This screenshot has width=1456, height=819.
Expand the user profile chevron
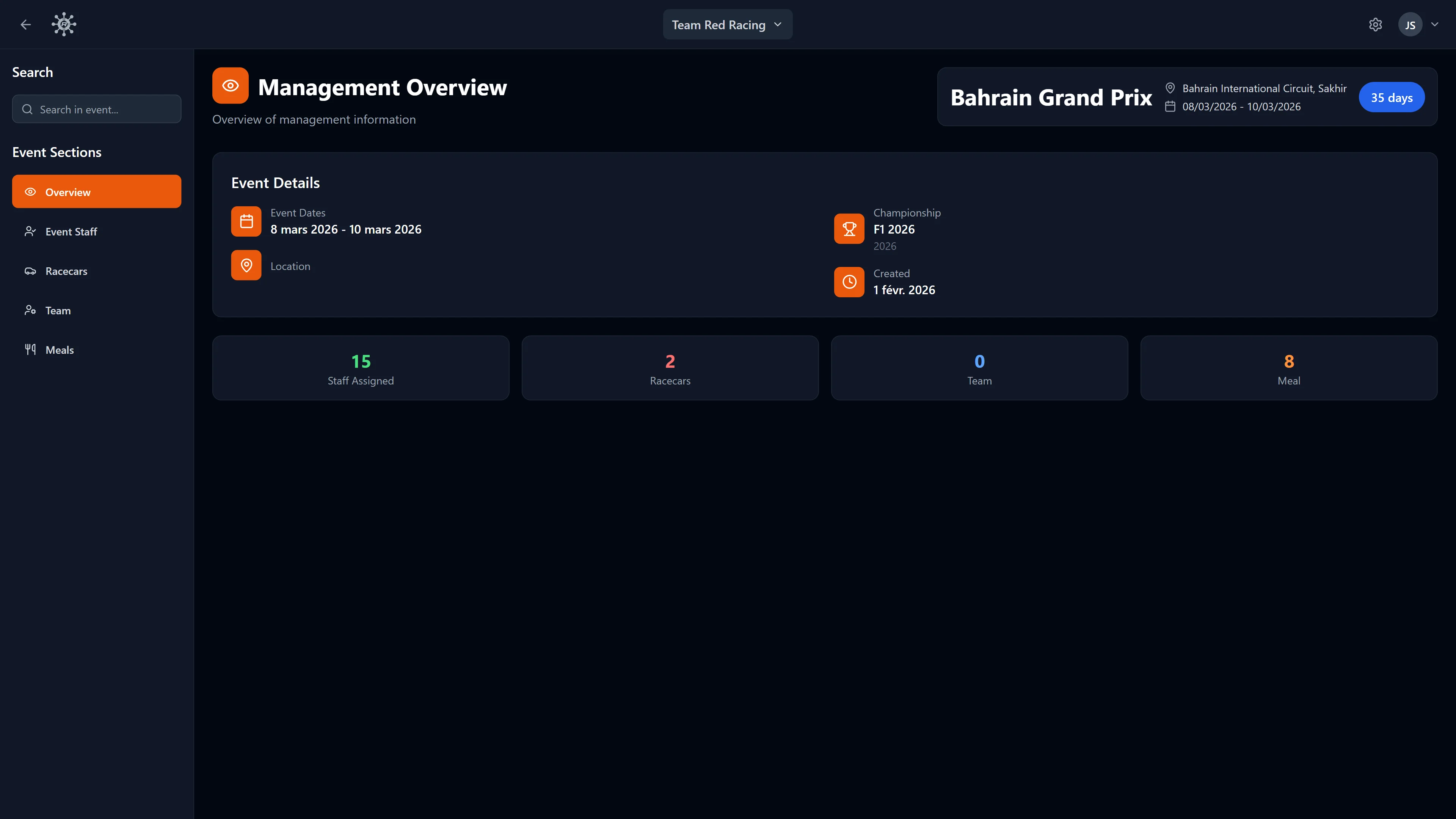pyautogui.click(x=1435, y=24)
